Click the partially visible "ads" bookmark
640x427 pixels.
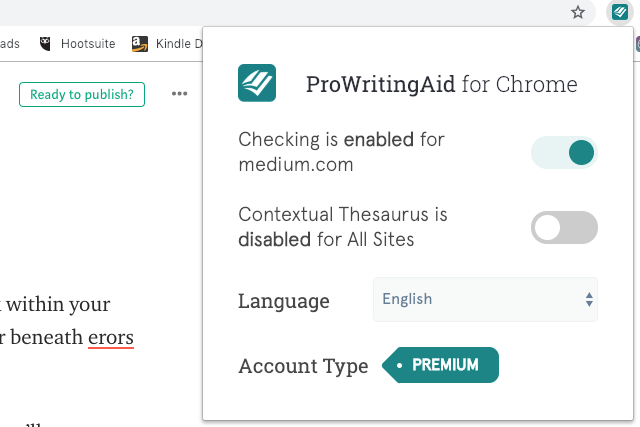point(10,44)
